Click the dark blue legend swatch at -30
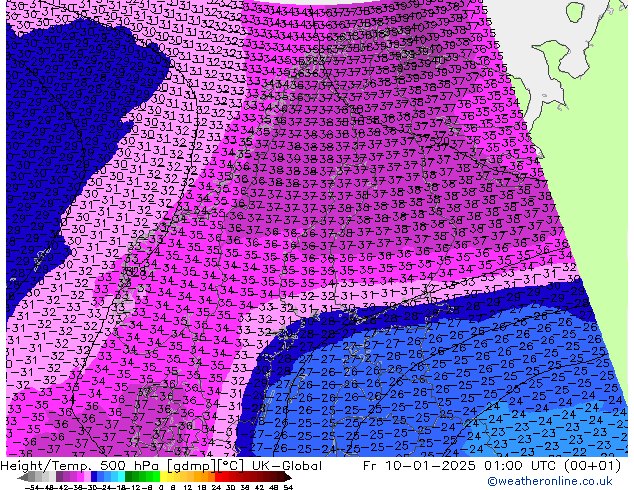This screenshot has width=634, height=490. (94, 477)
